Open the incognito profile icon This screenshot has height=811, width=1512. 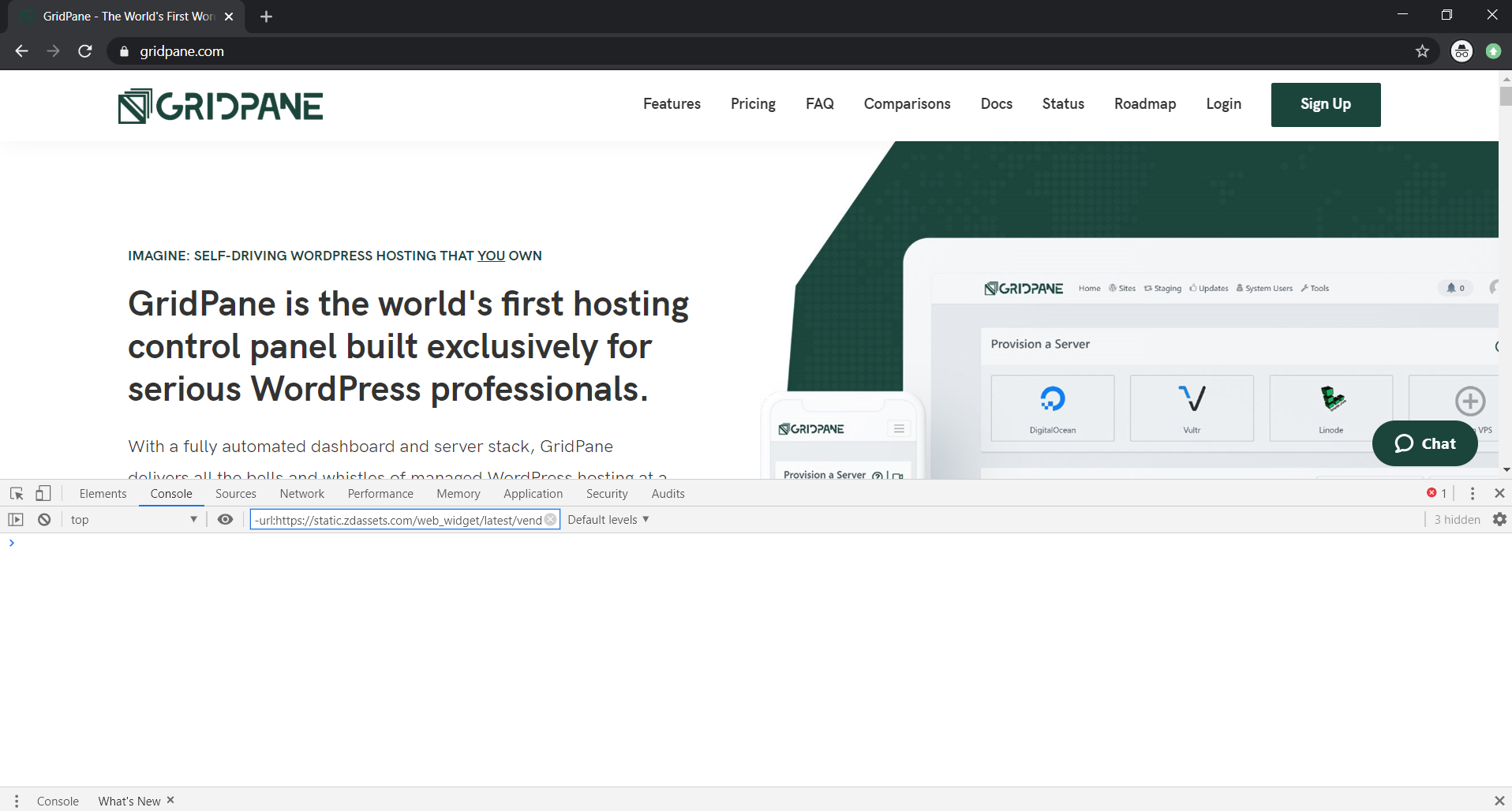(x=1461, y=51)
